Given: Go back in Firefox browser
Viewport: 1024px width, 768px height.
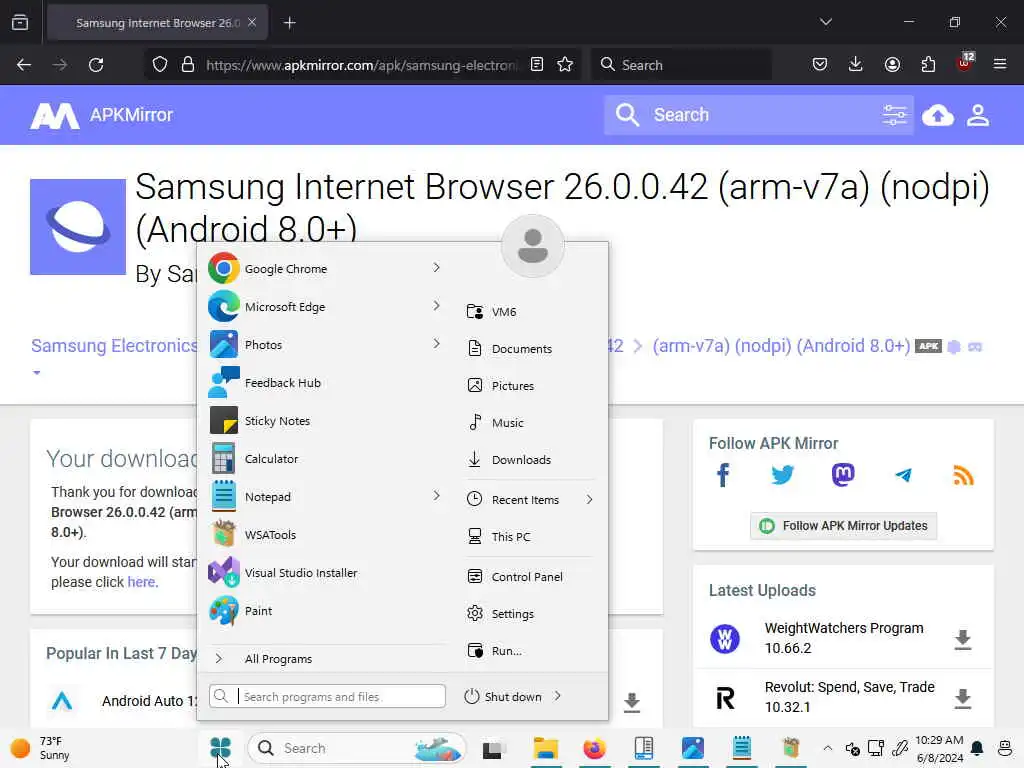Looking at the screenshot, I should (24, 65).
